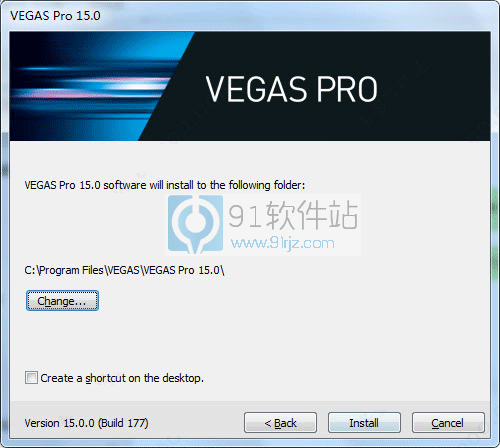
Task: Click the VEGAS PRO logo text in banner
Action: coord(291,89)
